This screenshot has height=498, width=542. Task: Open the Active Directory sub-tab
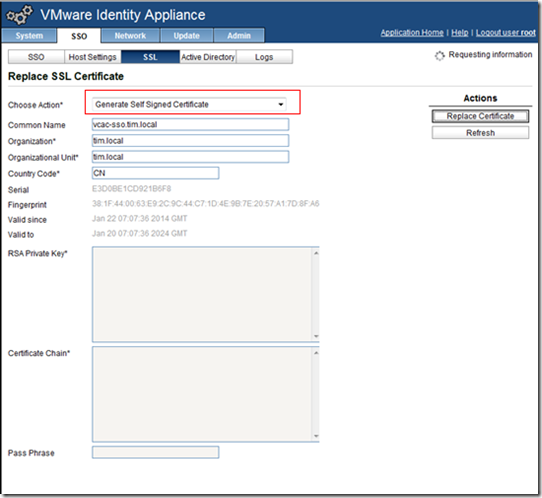(x=208, y=57)
